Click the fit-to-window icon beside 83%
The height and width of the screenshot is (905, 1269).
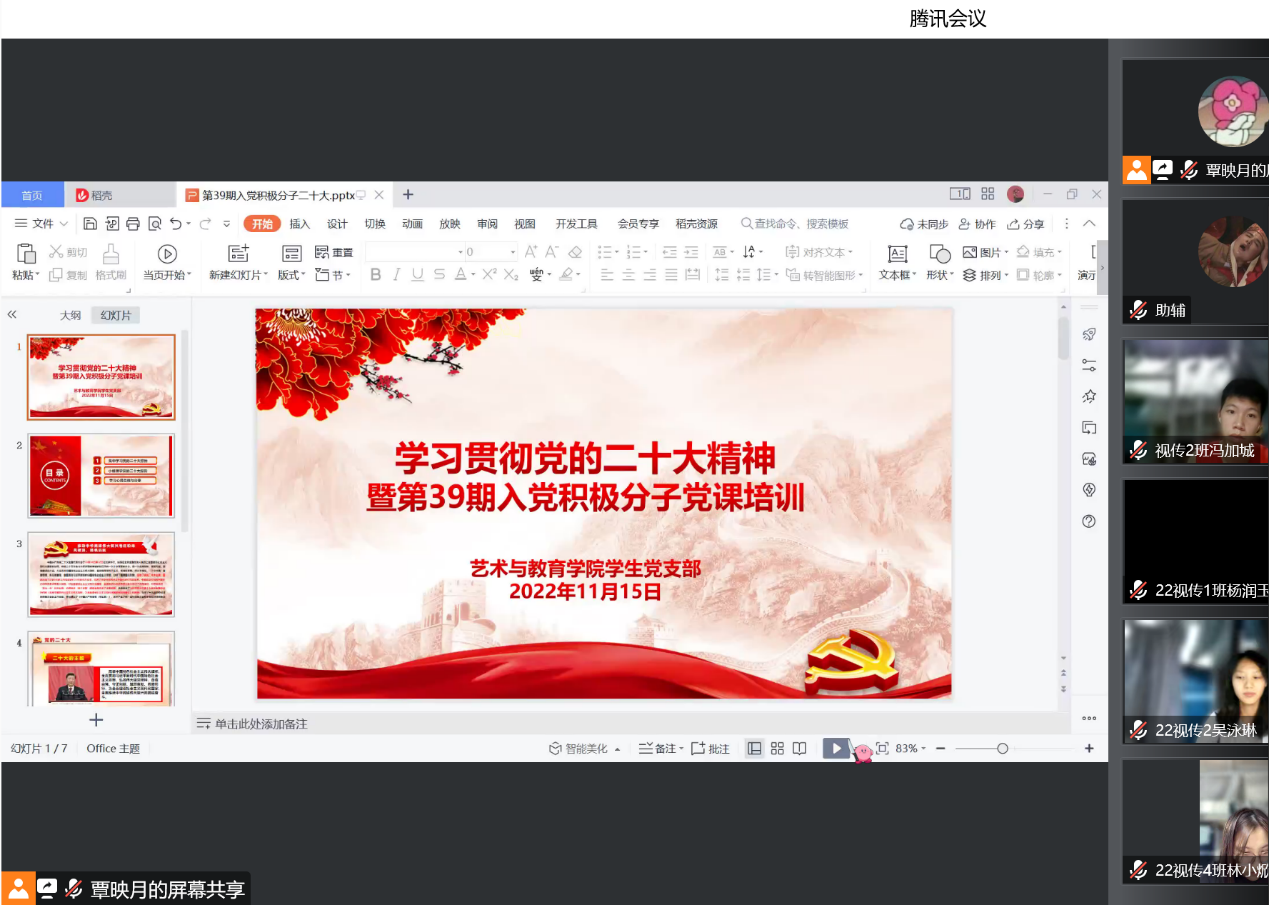[x=882, y=748]
